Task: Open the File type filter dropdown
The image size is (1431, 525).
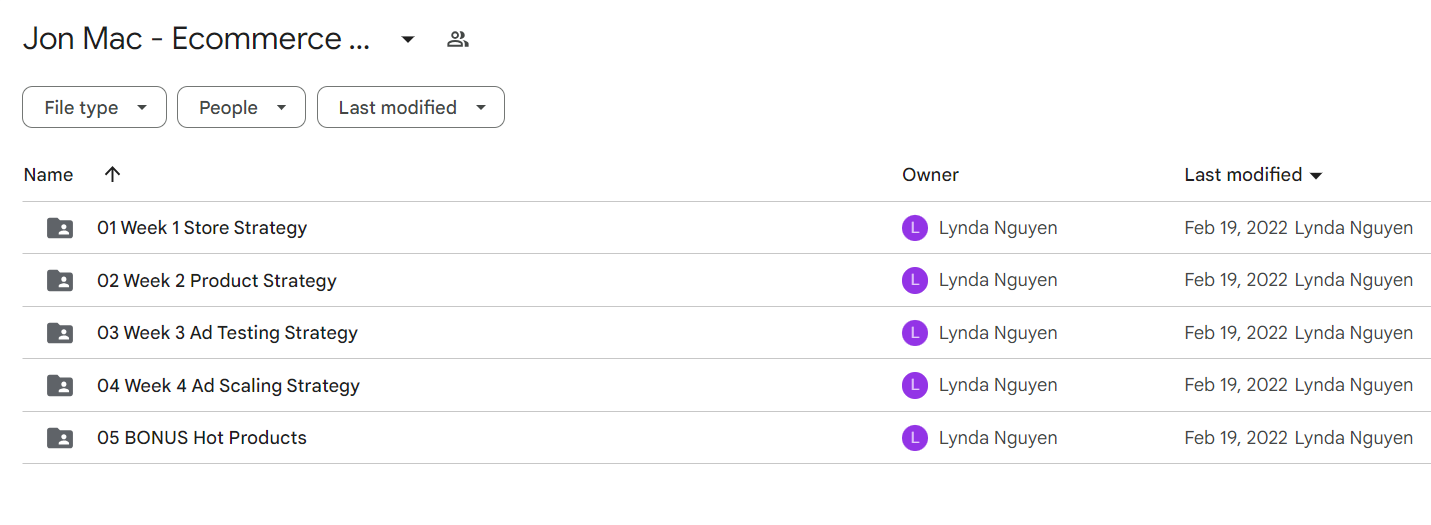Action: [94, 107]
